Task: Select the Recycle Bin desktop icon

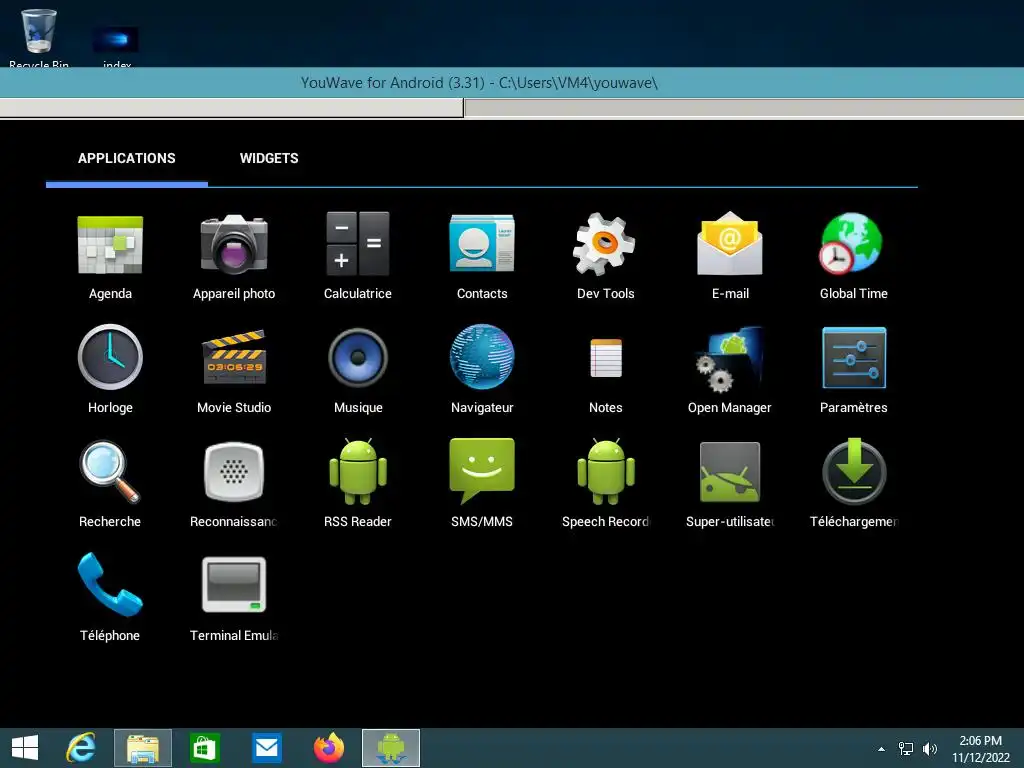Action: [39, 38]
